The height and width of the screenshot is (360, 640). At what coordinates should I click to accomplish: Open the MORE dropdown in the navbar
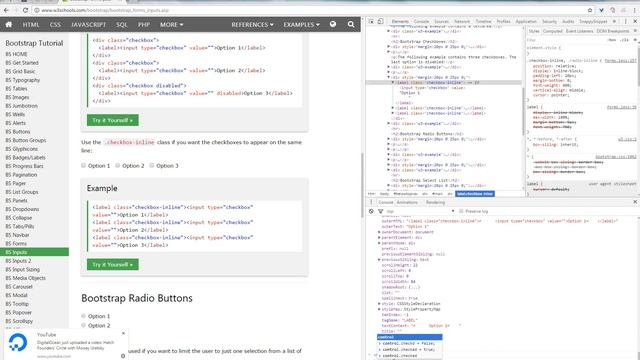point(171,24)
